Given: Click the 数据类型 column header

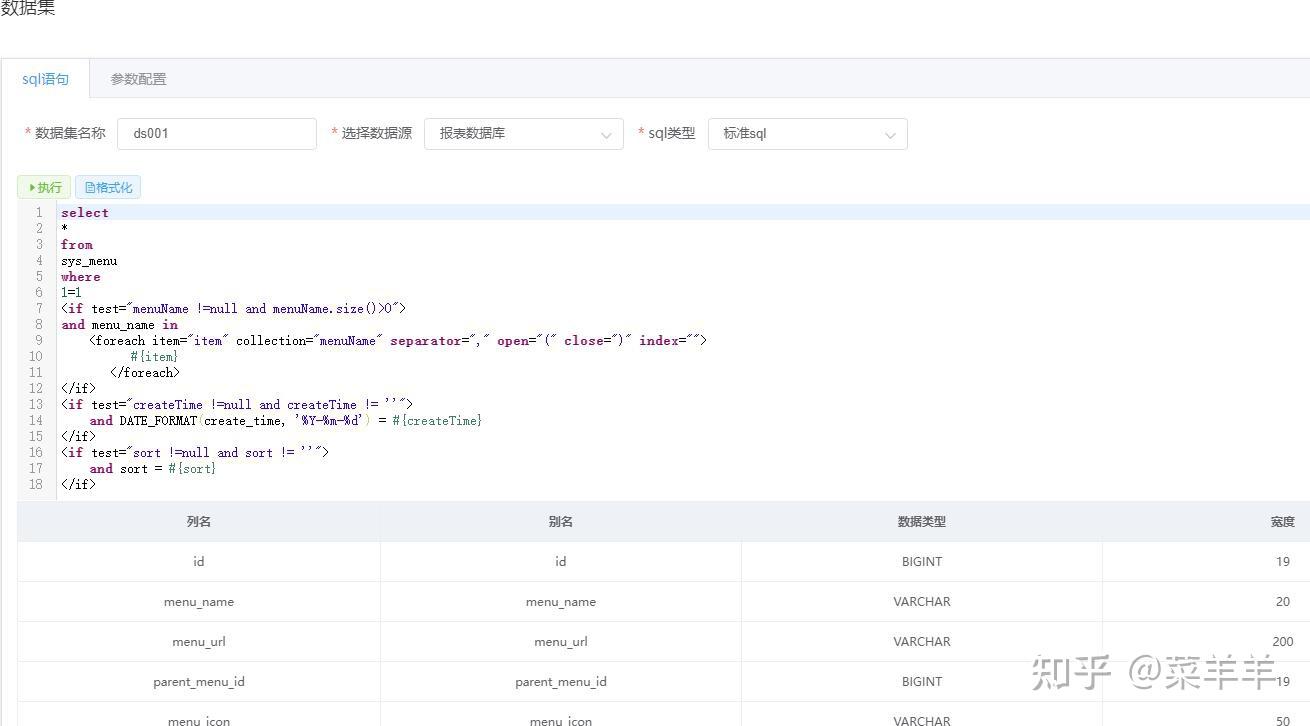Looking at the screenshot, I should 921,521.
